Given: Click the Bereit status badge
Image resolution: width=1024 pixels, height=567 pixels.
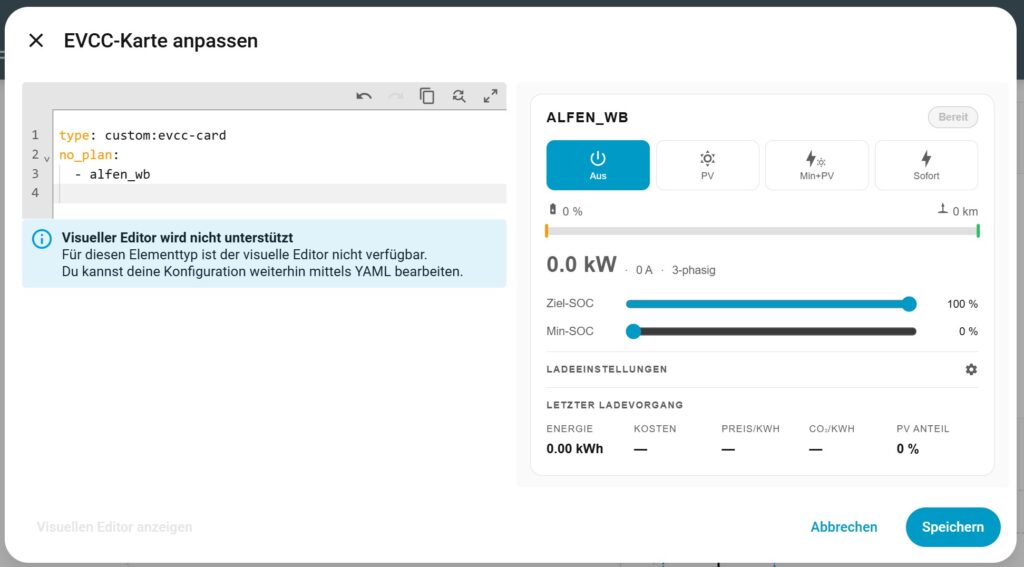Looking at the screenshot, I should (x=952, y=117).
